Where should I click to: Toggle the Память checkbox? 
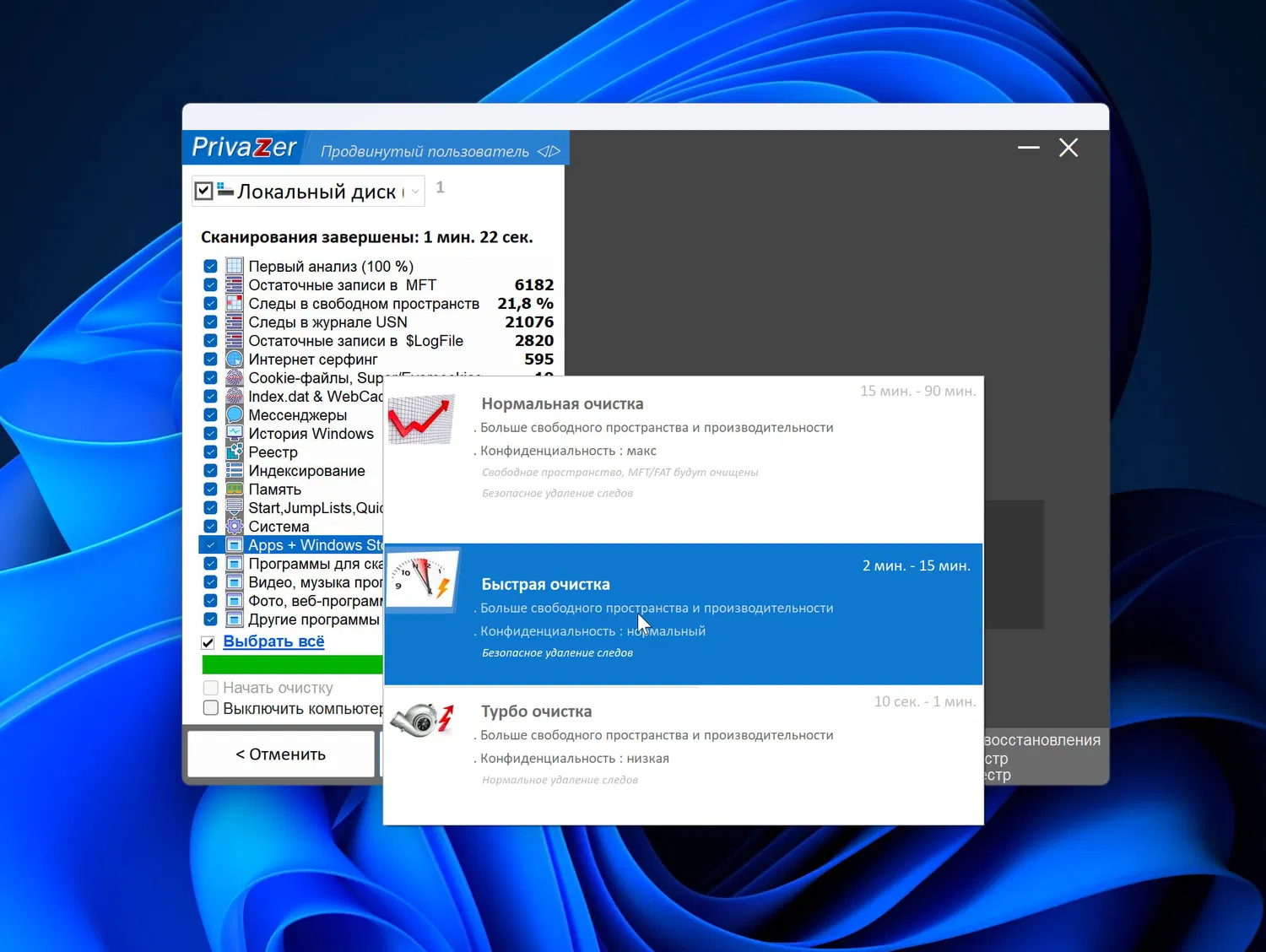coord(211,490)
